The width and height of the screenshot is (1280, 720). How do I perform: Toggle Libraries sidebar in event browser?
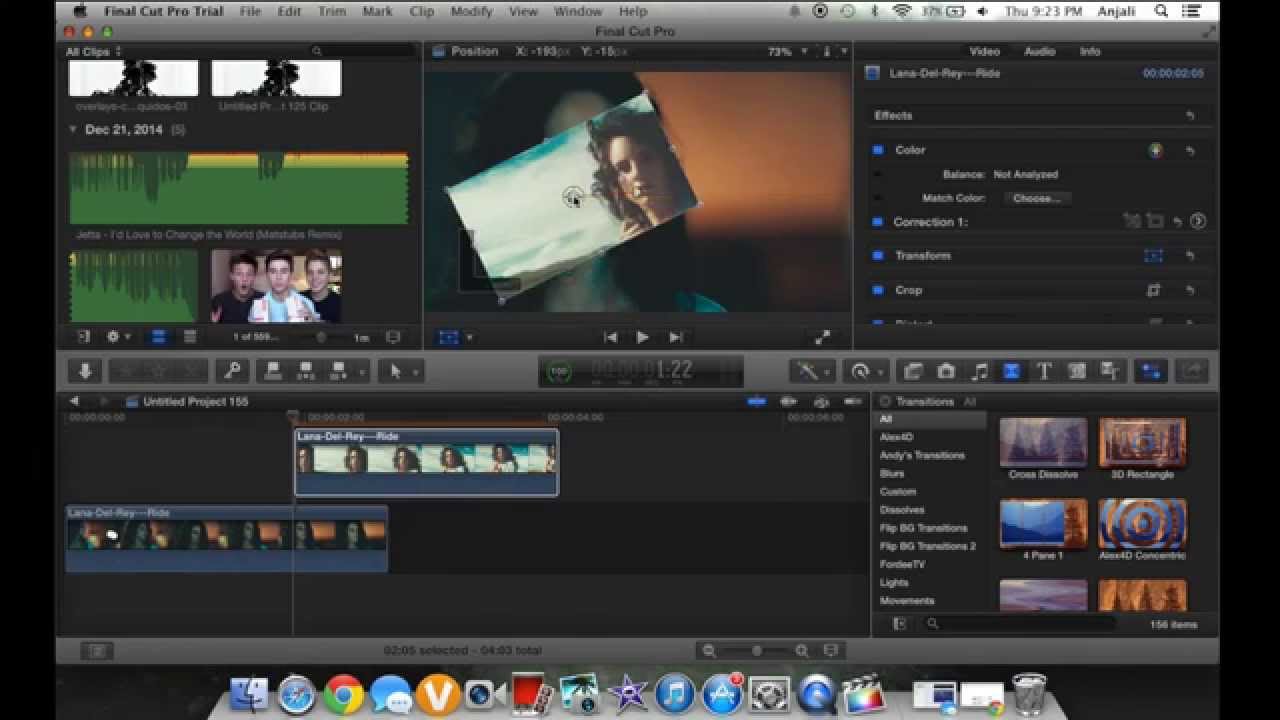[84, 337]
